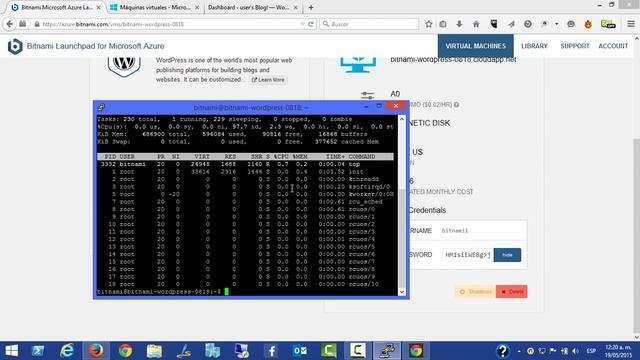Open Outlook from the taskbar
Viewport: 640px width, 360px height.
point(300,351)
